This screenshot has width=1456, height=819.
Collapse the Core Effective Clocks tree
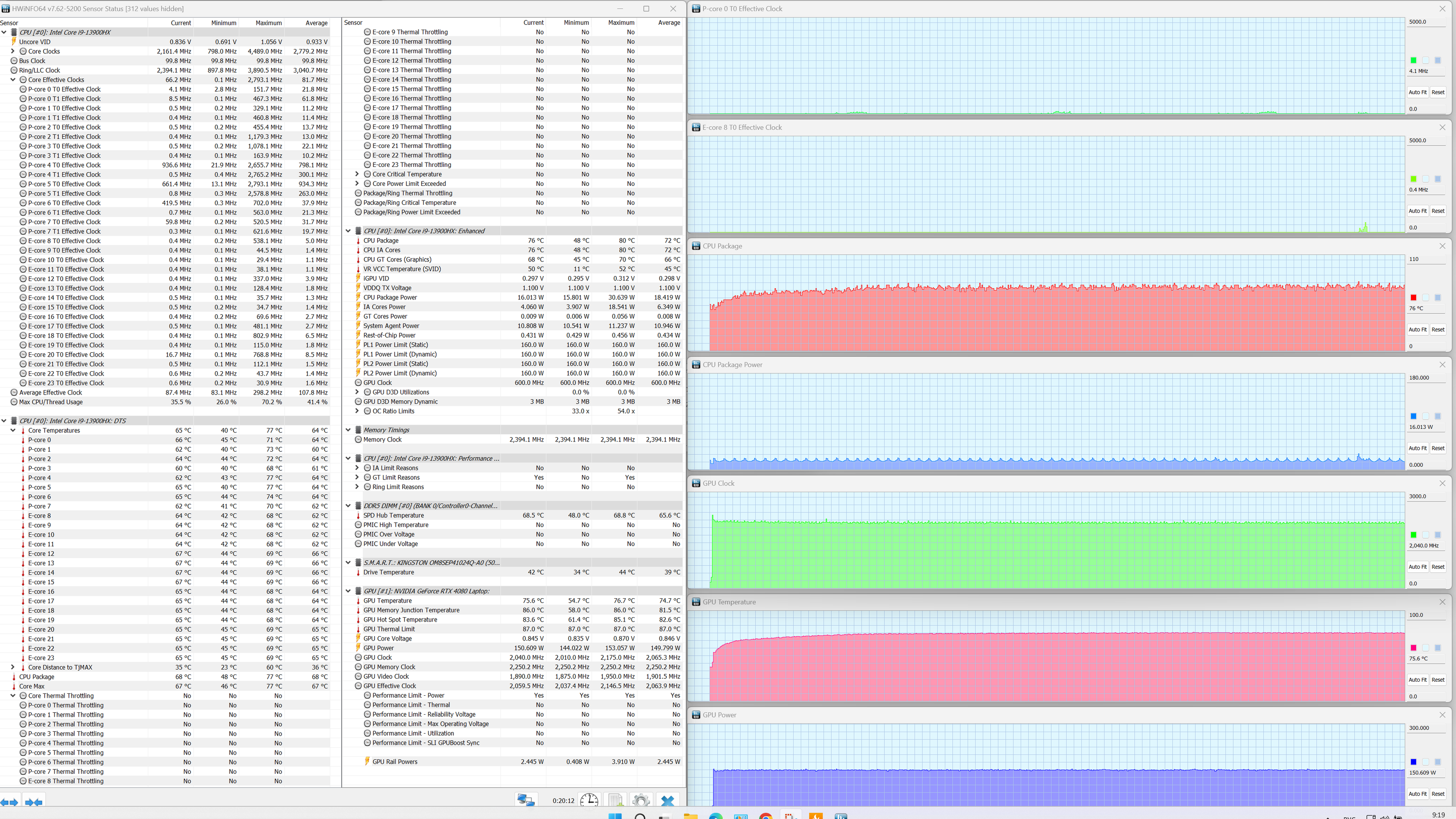pyautogui.click(x=13, y=80)
